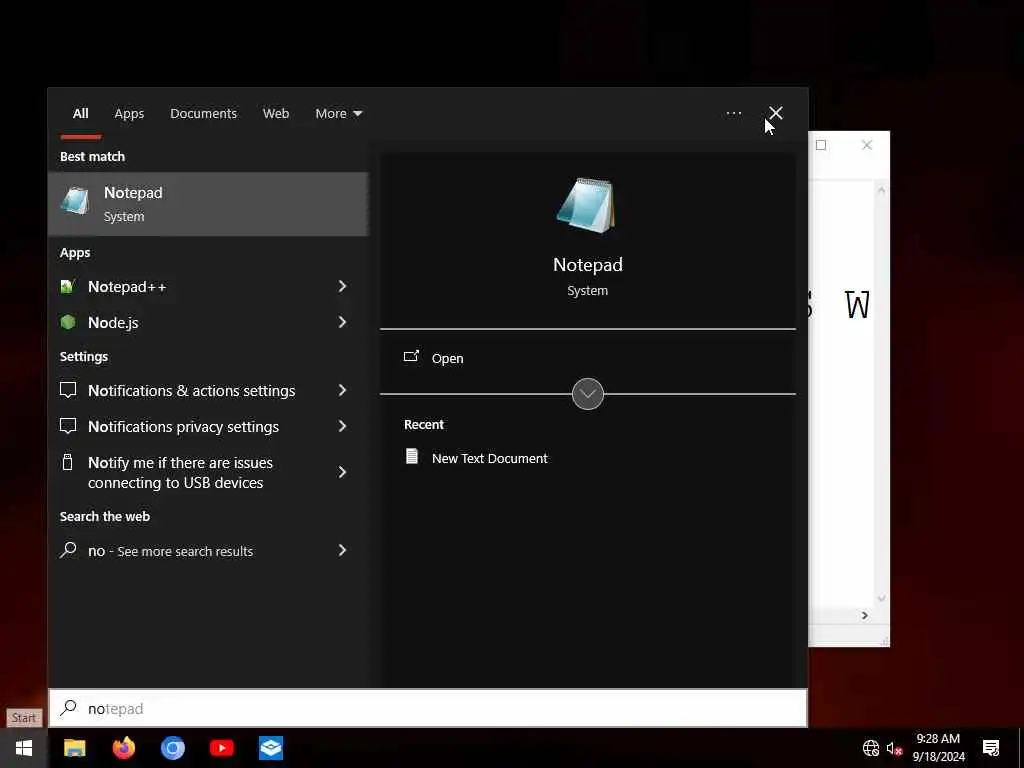Expand Node.js result arrow
The image size is (1024, 768).
click(342, 322)
